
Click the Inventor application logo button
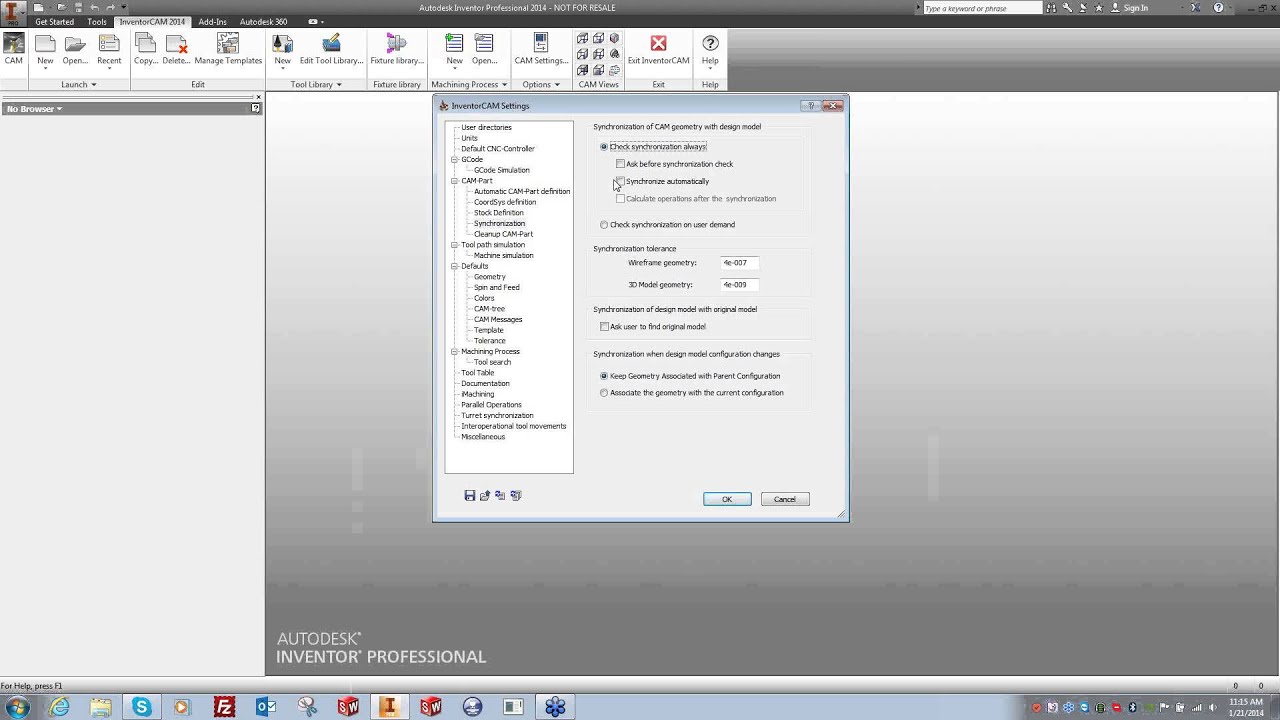point(13,12)
